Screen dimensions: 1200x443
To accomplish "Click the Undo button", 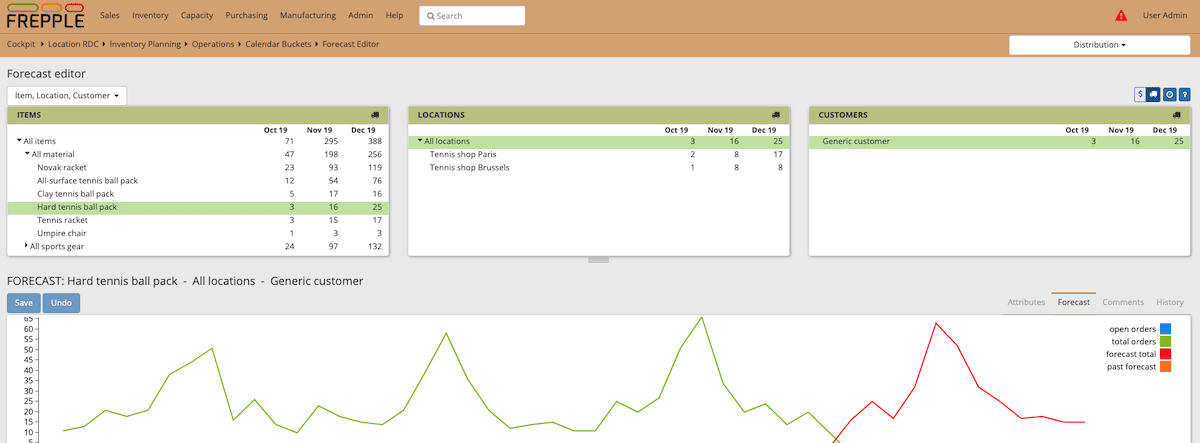I will click(x=61, y=302).
